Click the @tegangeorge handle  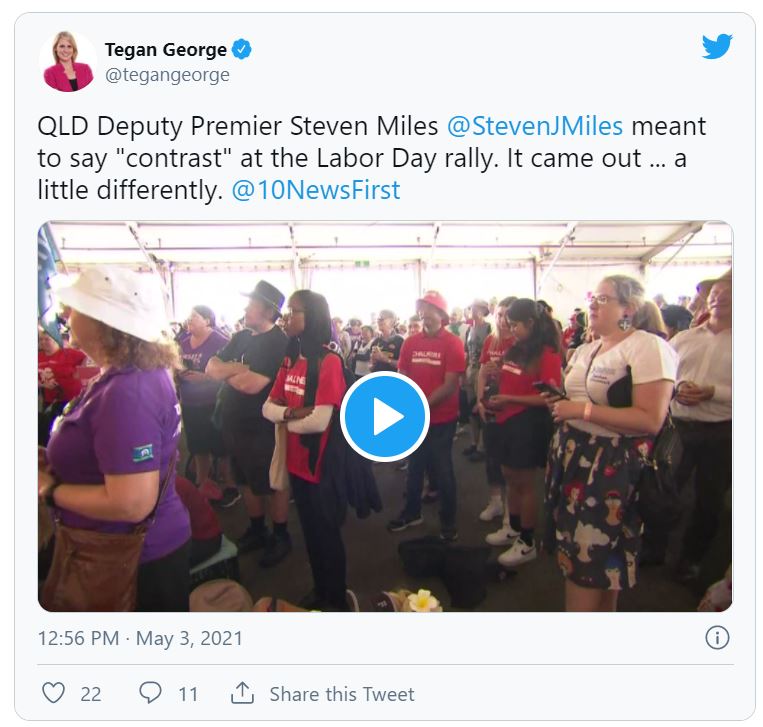(x=167, y=75)
